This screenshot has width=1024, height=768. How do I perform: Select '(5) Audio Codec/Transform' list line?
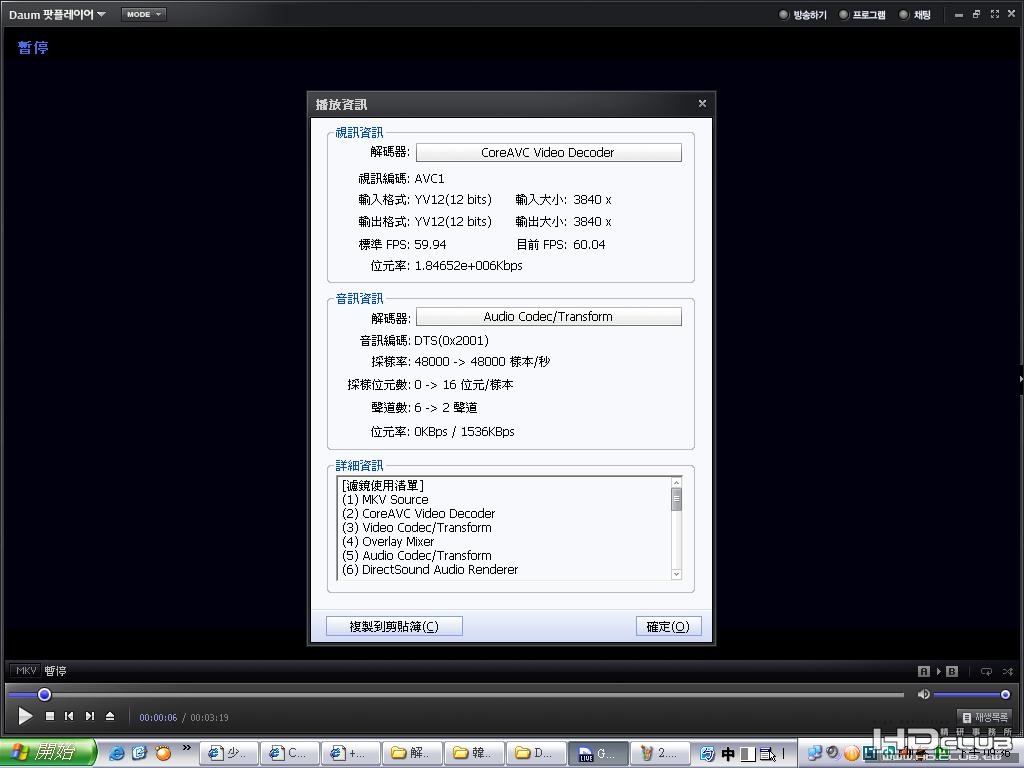(416, 556)
